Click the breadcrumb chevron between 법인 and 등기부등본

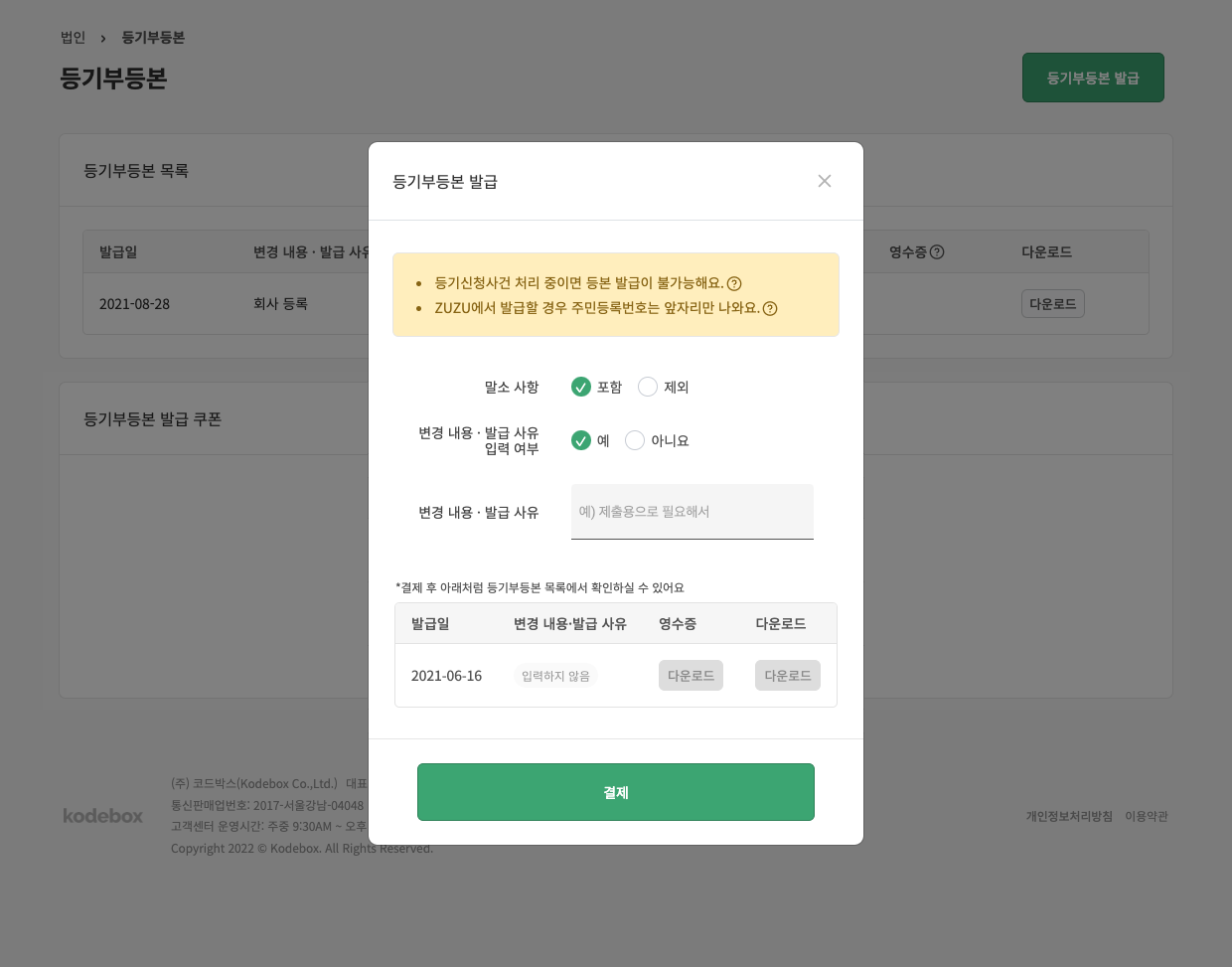pos(102,37)
